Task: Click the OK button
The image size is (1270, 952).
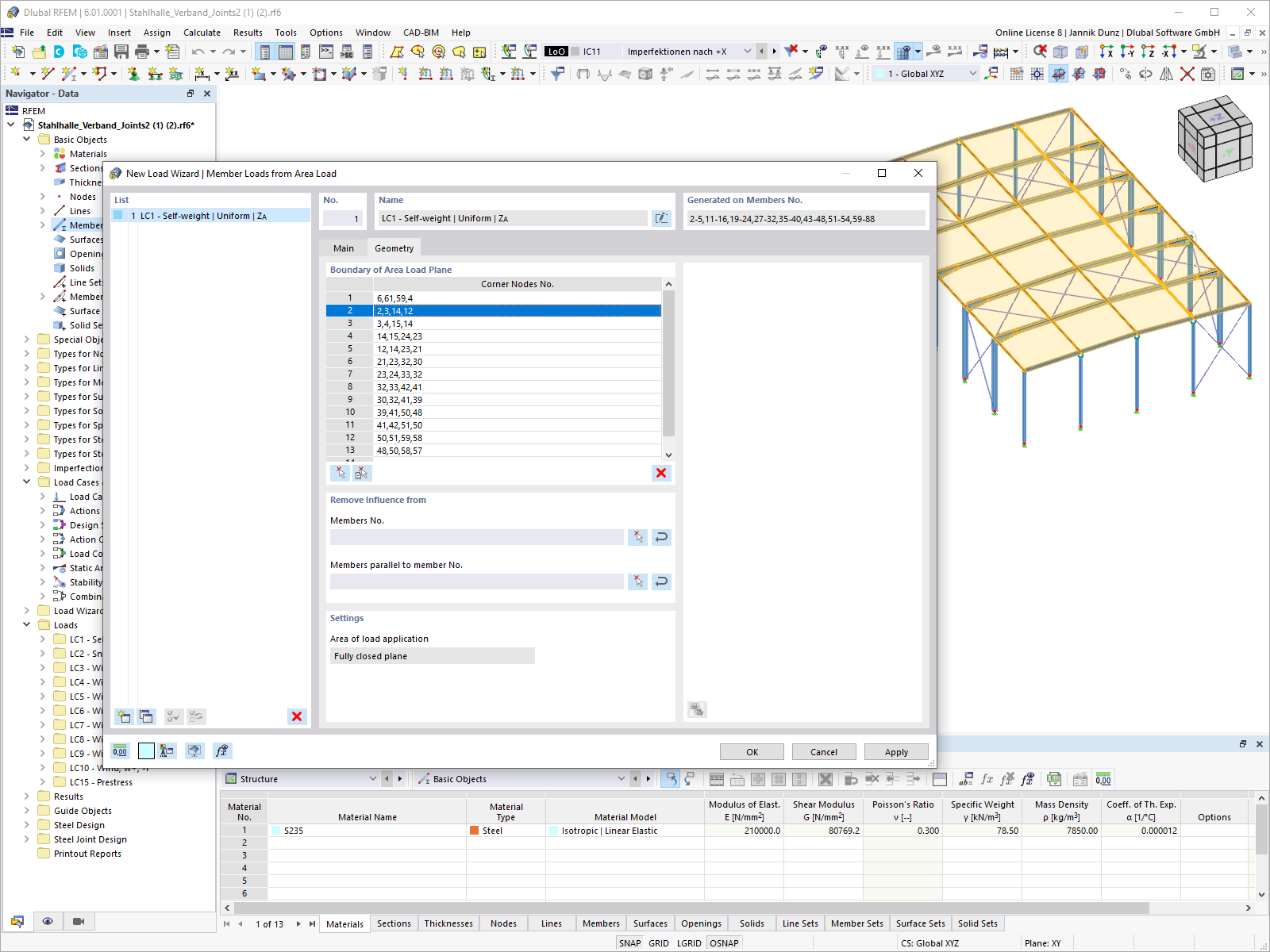Action: point(752,752)
